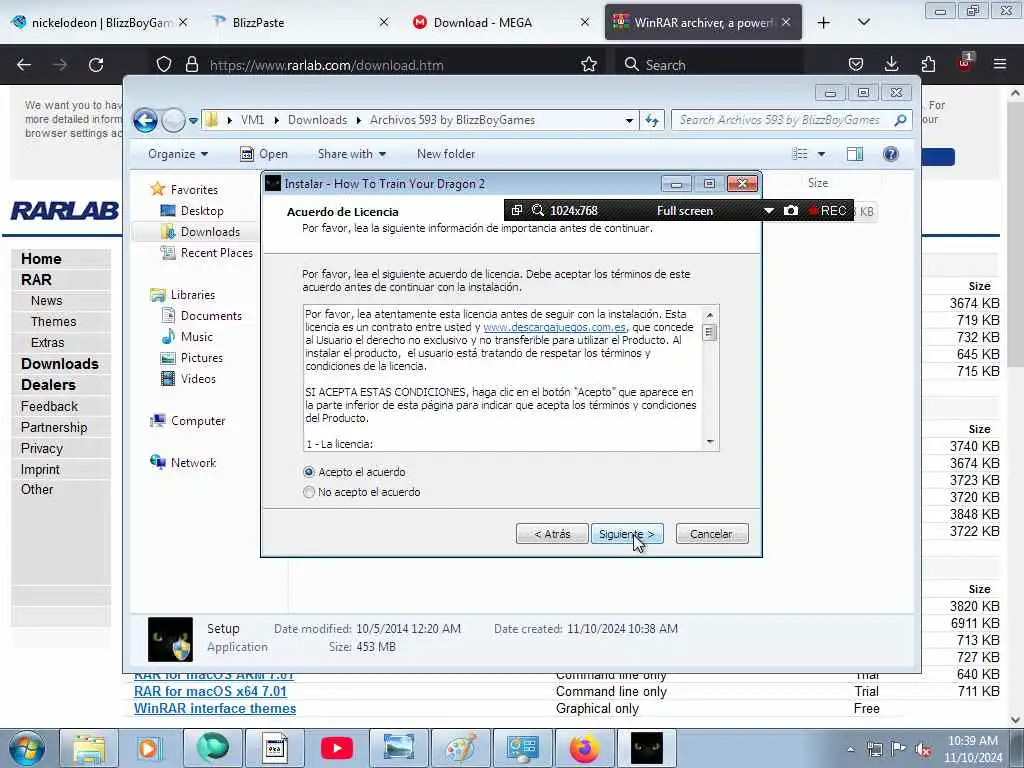Select Downloads in Explorer Favorites
This screenshot has width=1024, height=768.
210,232
